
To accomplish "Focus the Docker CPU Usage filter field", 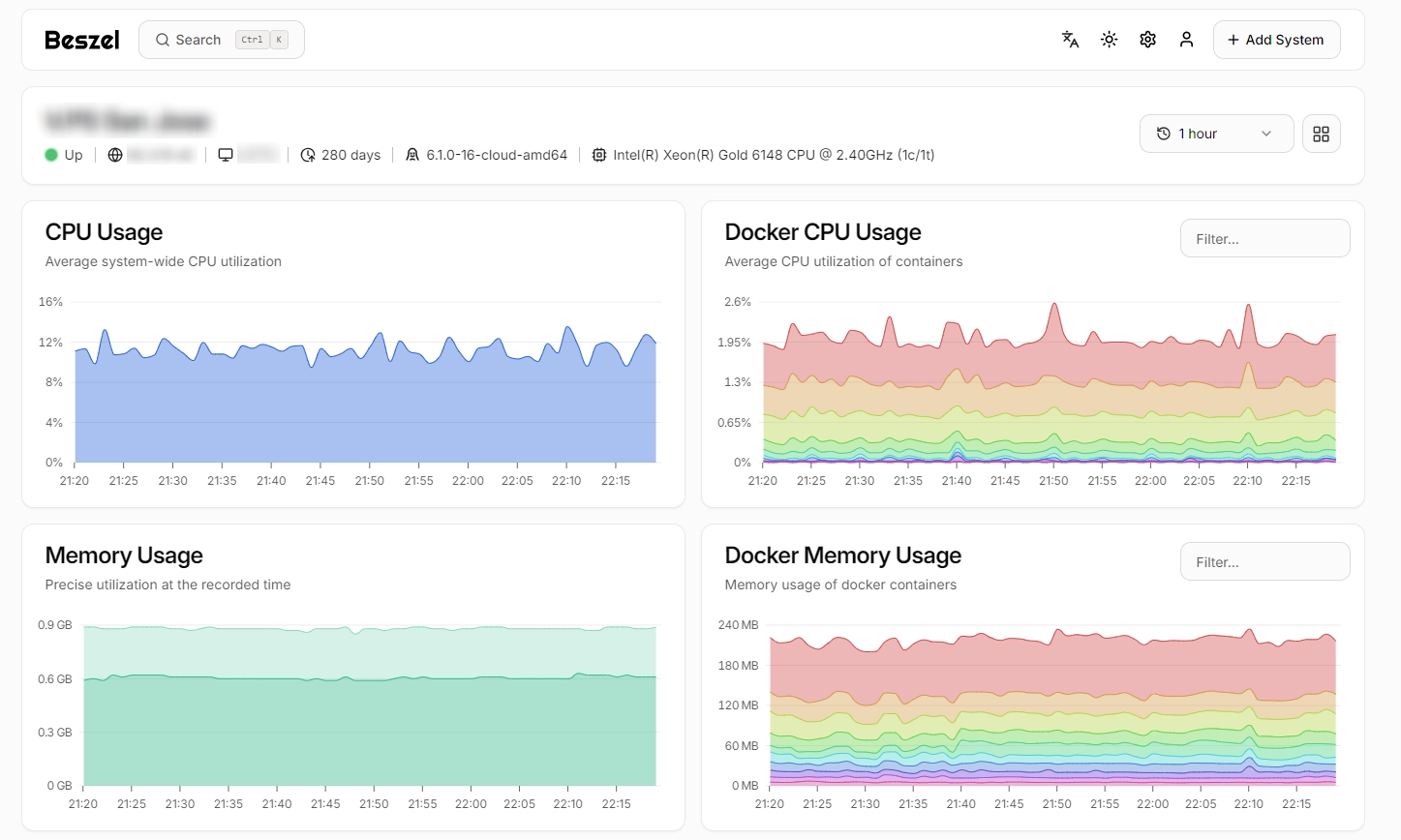I will (x=1264, y=238).
